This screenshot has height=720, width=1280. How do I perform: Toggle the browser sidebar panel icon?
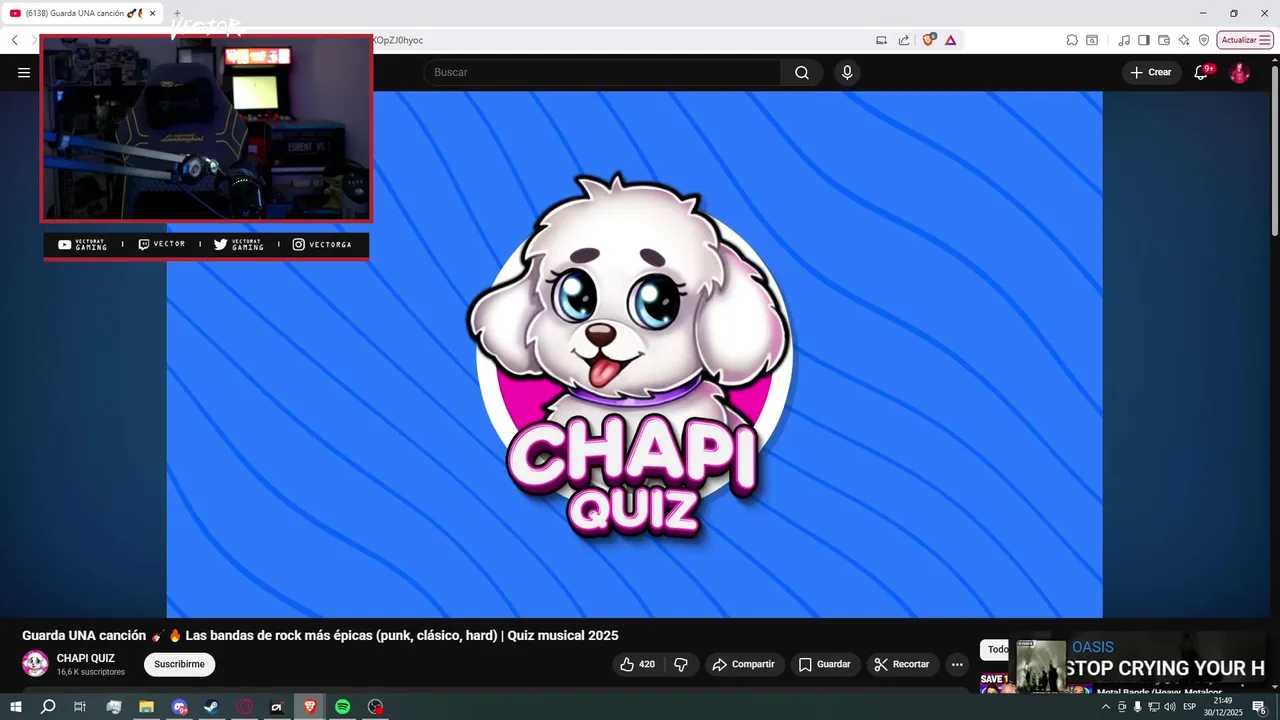tap(1144, 40)
